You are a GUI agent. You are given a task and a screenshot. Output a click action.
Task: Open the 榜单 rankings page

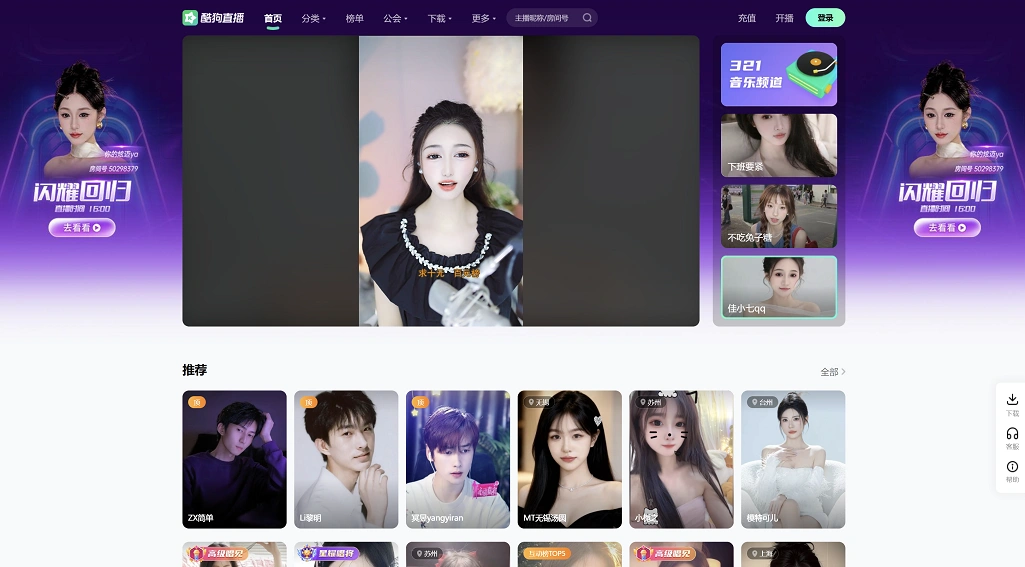[x=355, y=18]
